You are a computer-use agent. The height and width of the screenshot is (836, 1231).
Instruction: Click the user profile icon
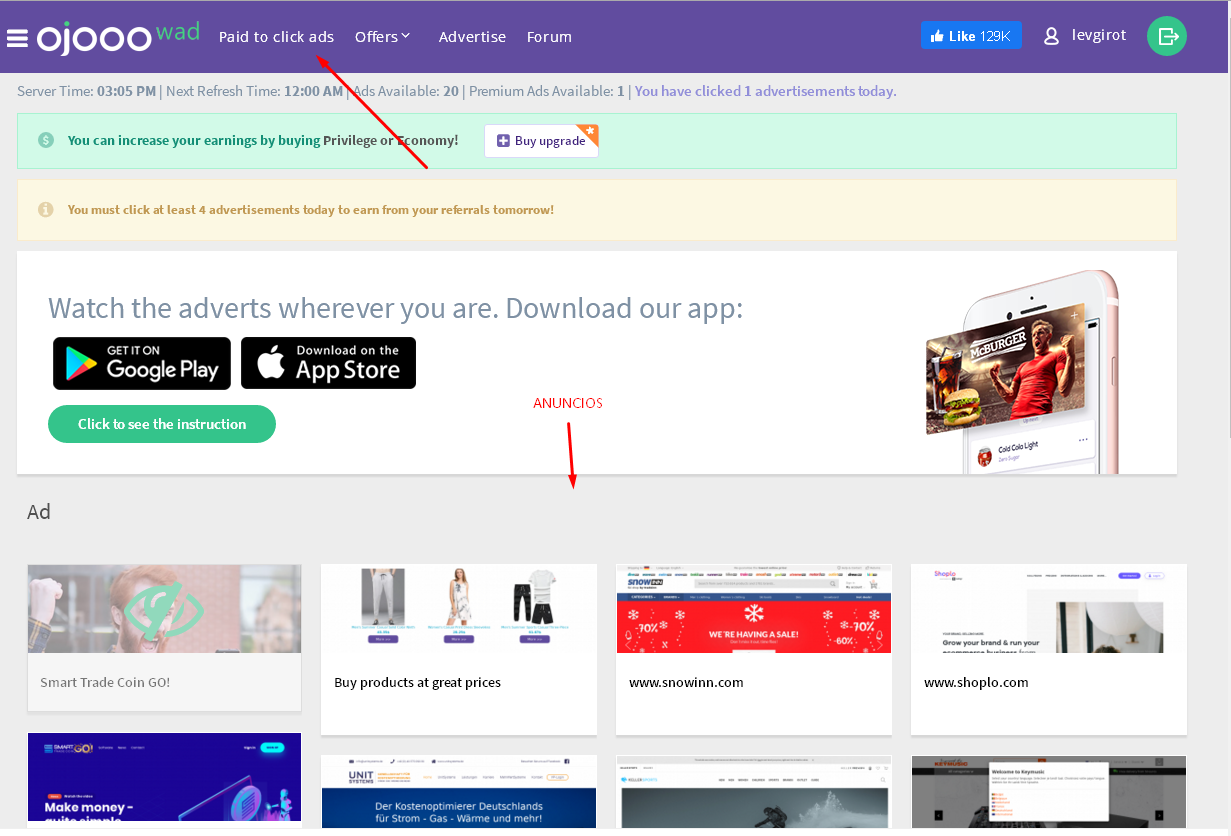pos(1051,36)
